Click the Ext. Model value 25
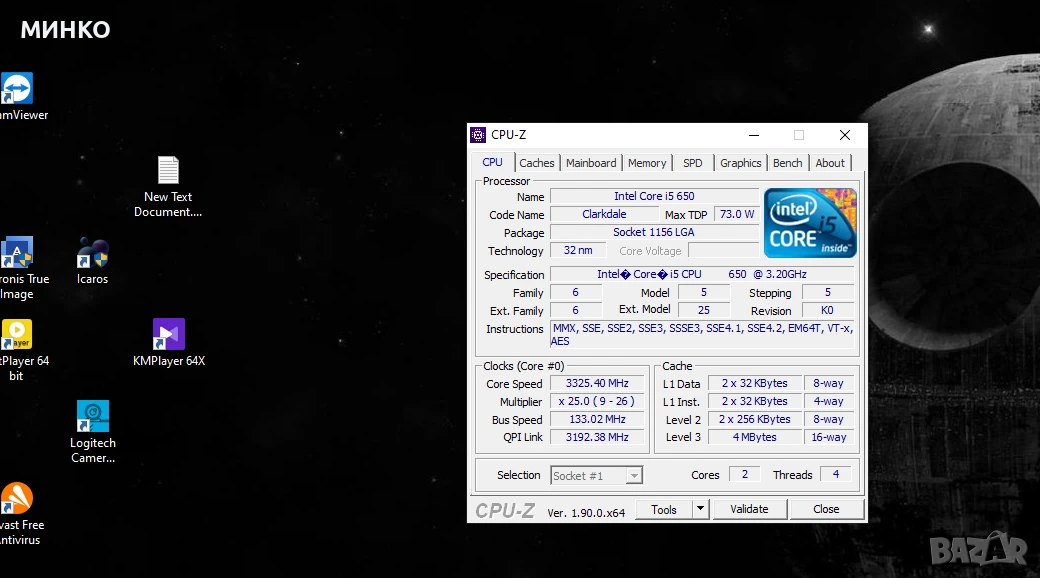 click(704, 311)
